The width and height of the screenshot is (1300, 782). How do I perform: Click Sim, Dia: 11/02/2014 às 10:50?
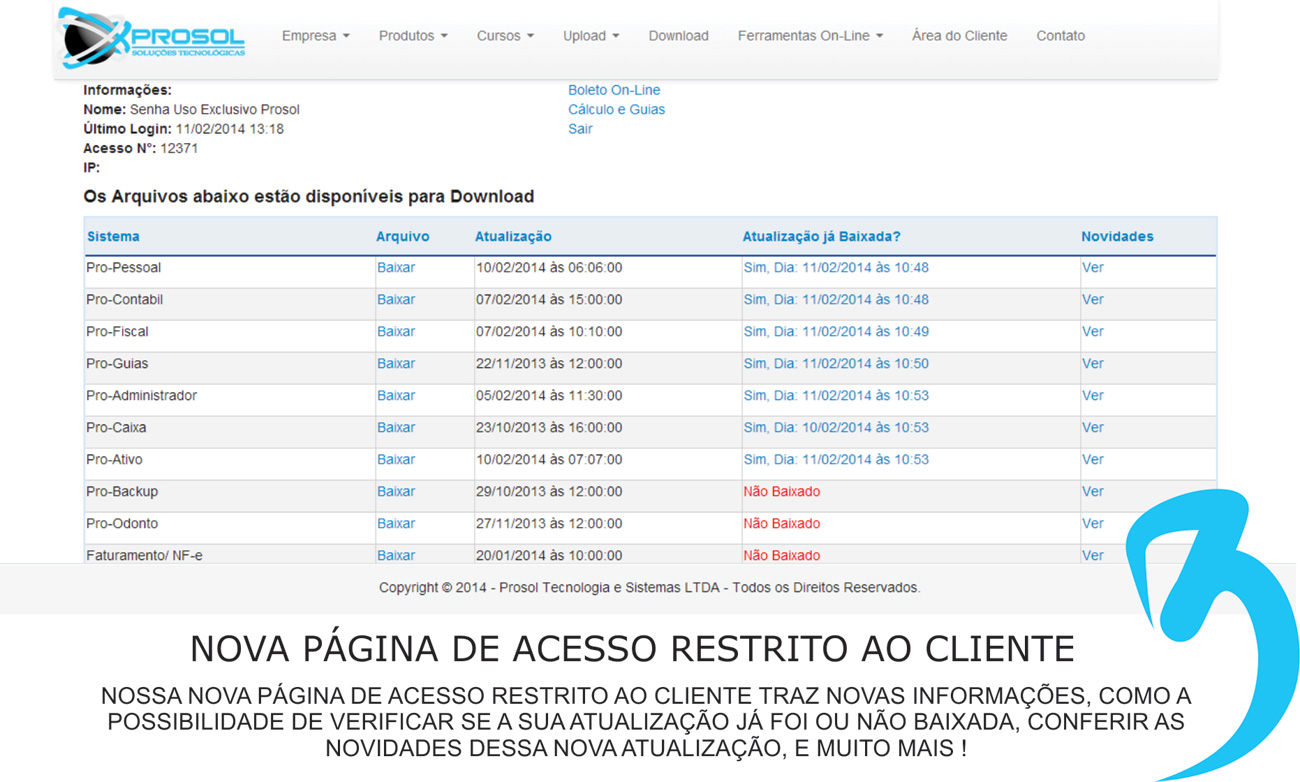pyautogui.click(x=836, y=364)
